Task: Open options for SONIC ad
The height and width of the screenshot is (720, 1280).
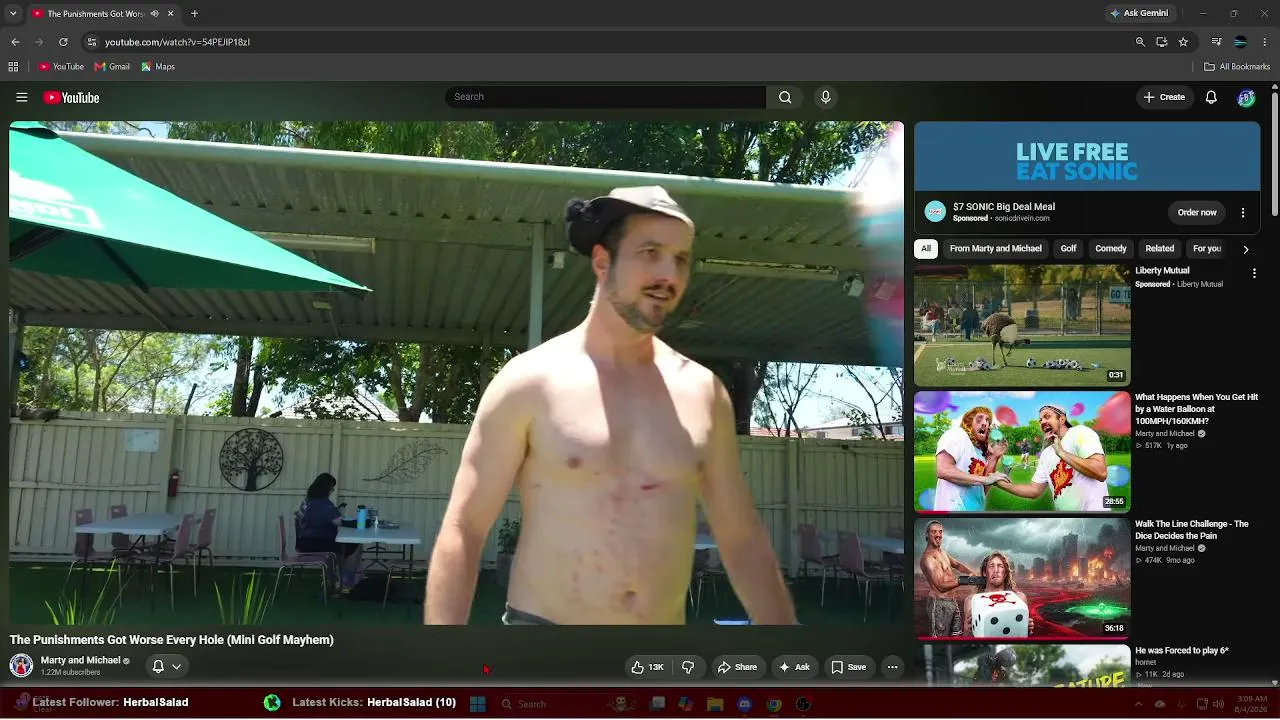Action: pos(1243,213)
